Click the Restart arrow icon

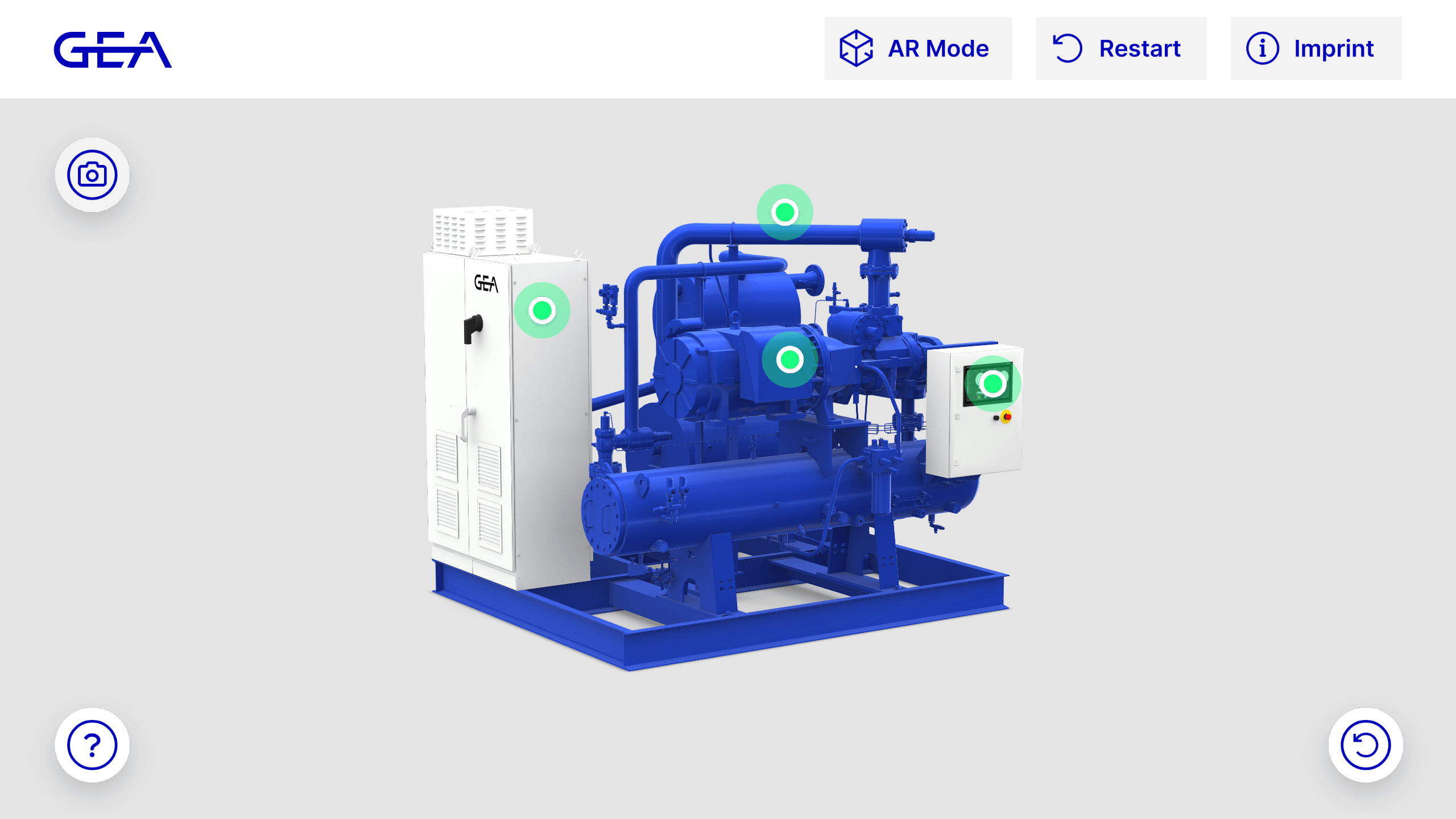[1067, 48]
